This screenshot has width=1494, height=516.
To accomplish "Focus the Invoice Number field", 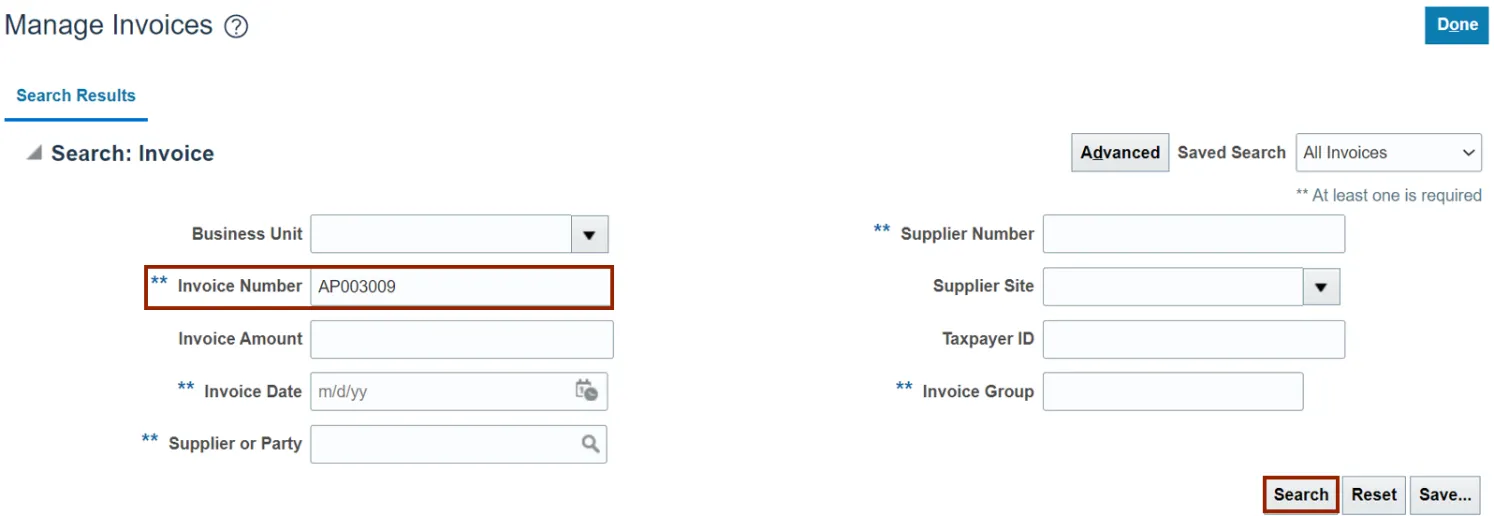I will (x=460, y=287).
